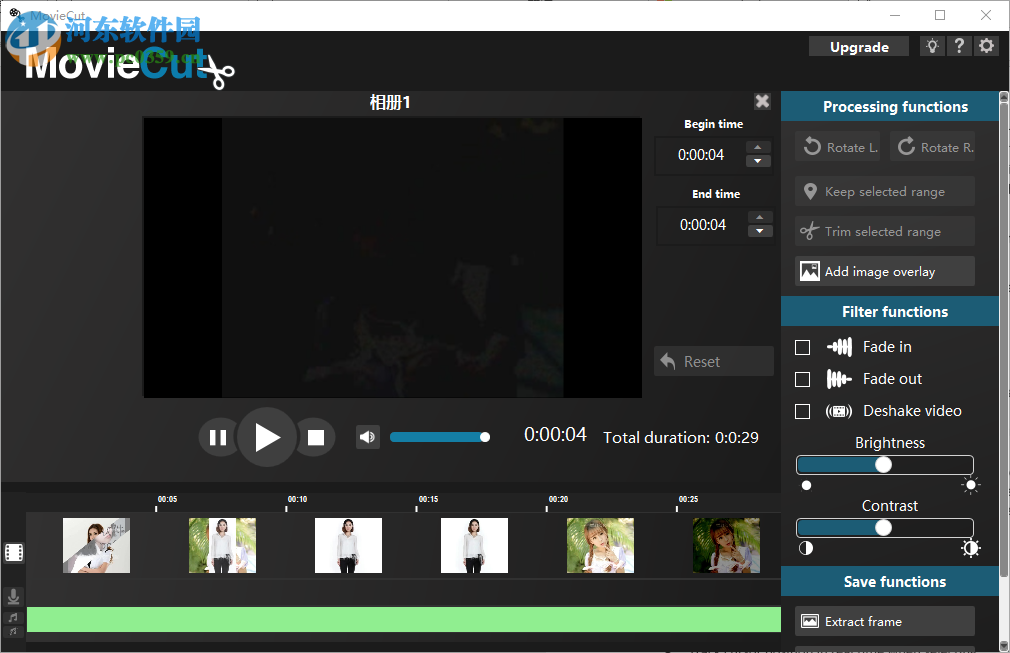Screen dimensions: 1010x653
Task: Click the microphone recording icon
Action: pos(13,596)
